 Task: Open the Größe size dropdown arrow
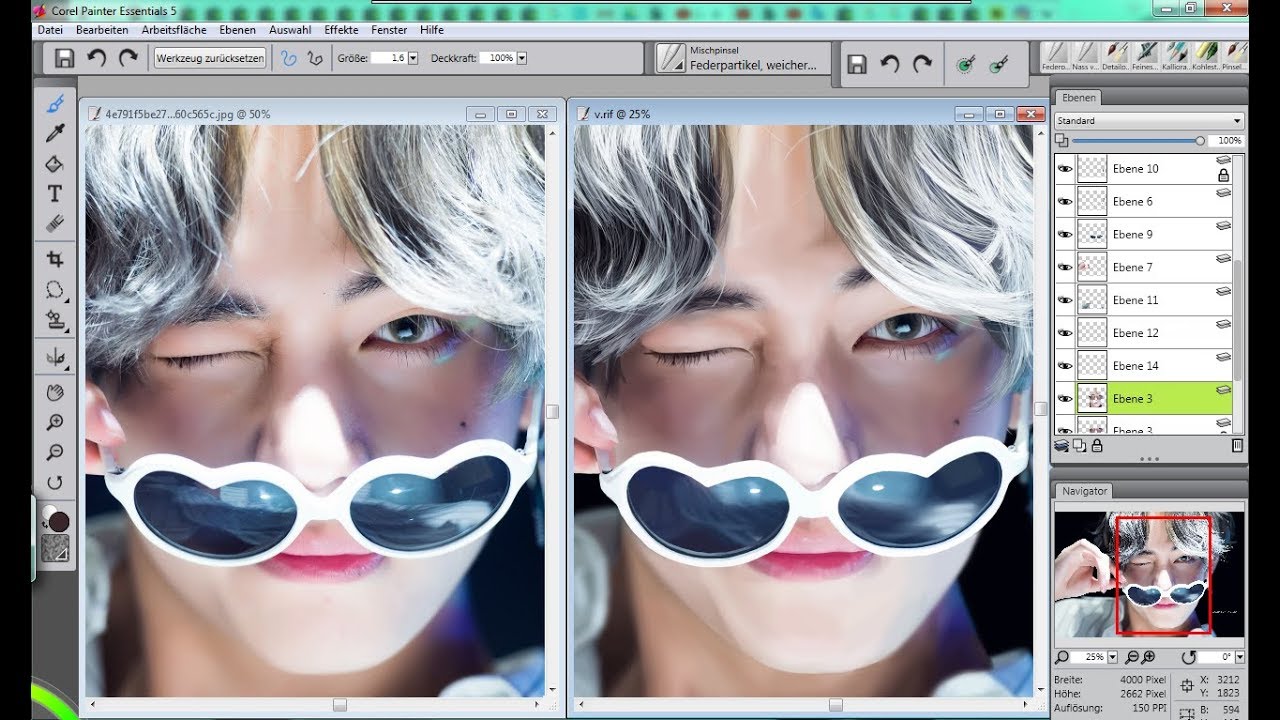(x=413, y=58)
